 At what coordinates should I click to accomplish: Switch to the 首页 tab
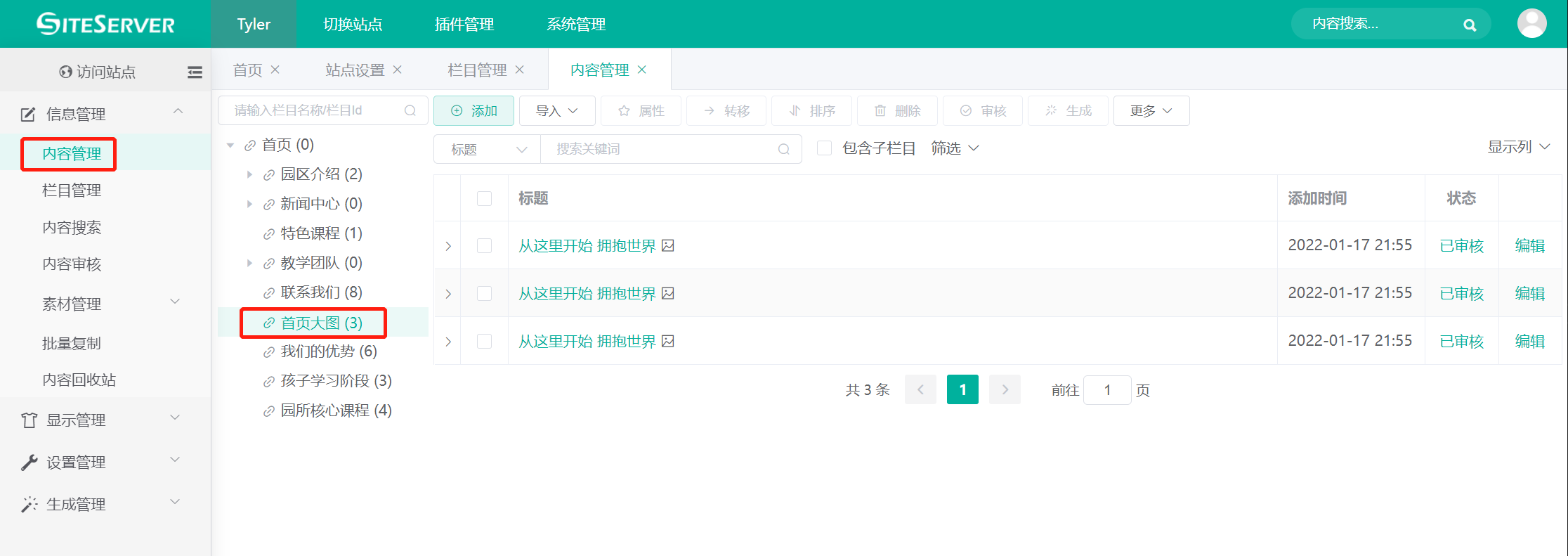247,70
